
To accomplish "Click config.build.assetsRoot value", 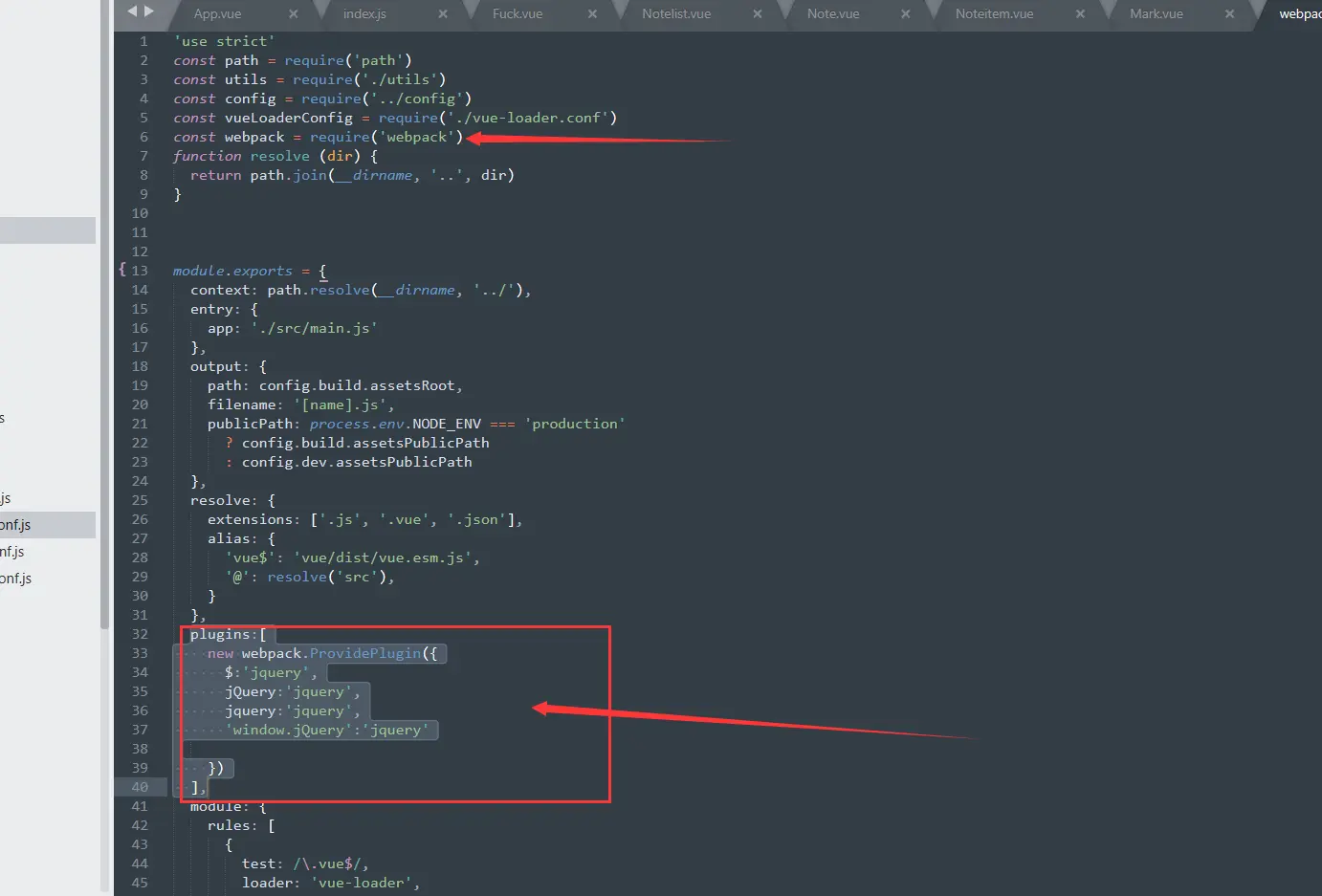I will (x=357, y=385).
